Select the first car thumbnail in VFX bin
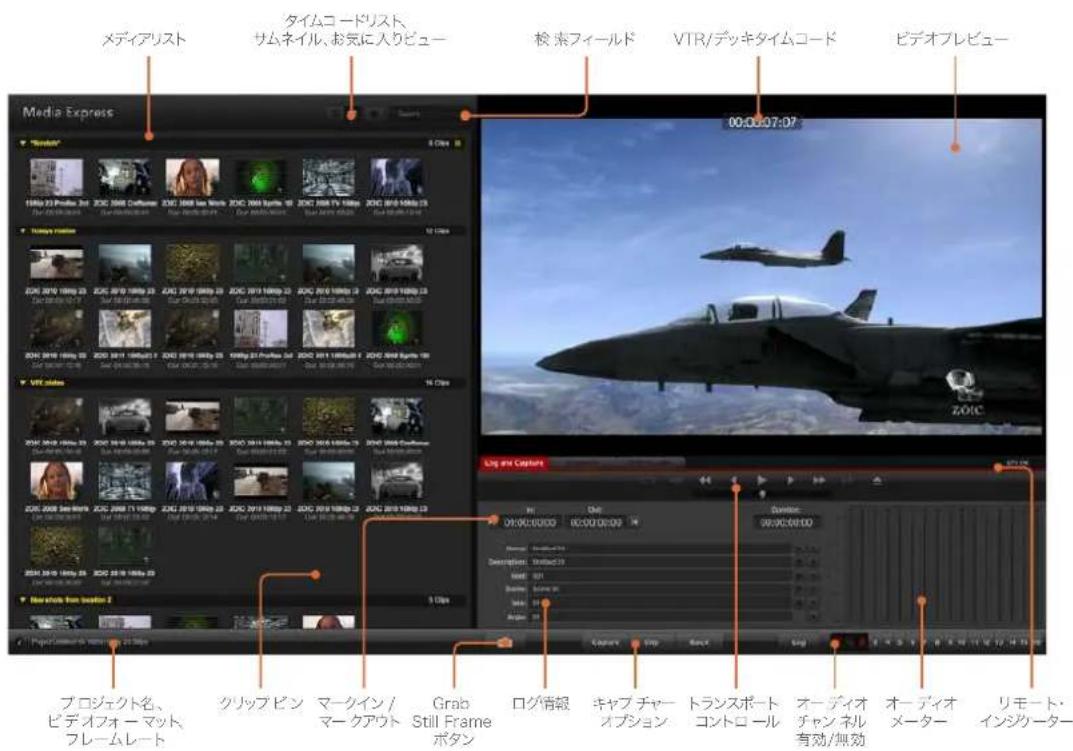Screen dimensions: 1073x751 click(x=125, y=416)
